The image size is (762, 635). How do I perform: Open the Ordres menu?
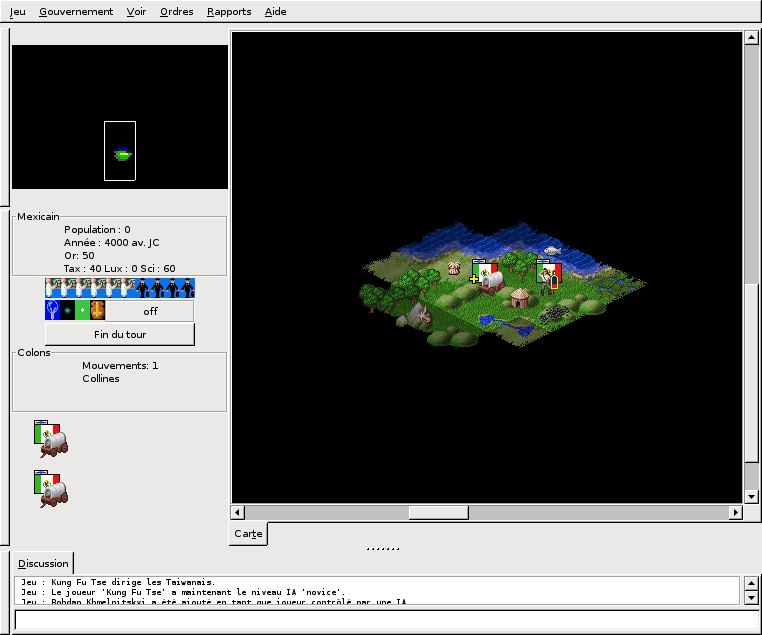tap(177, 12)
